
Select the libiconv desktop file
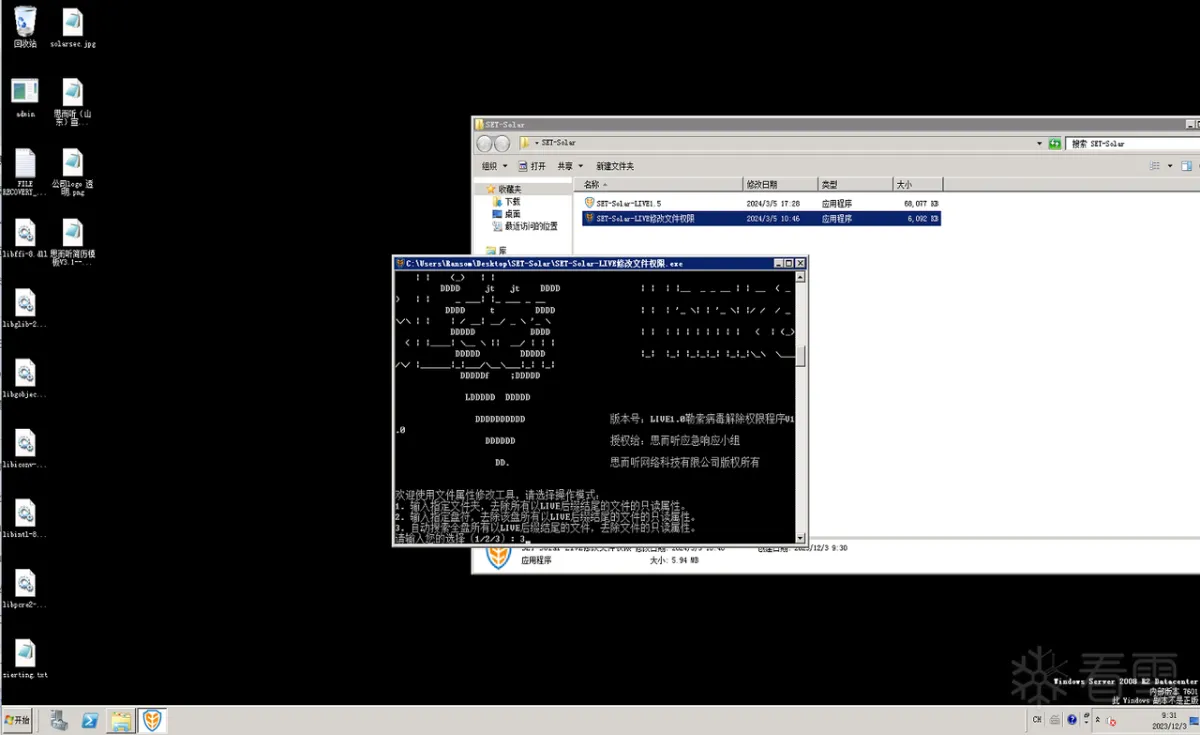[25, 449]
